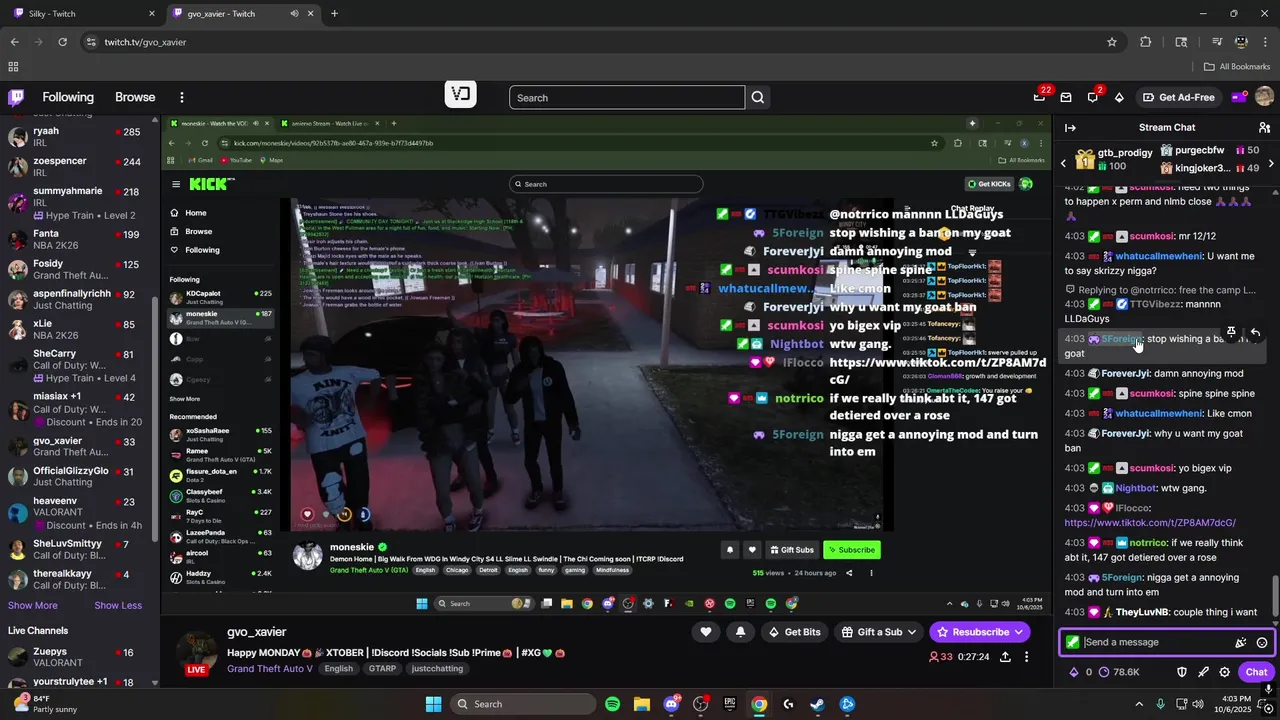Screen dimensions: 1280x720
Task: Click the Bits diamond icon in top bar
Action: pos(1119,97)
